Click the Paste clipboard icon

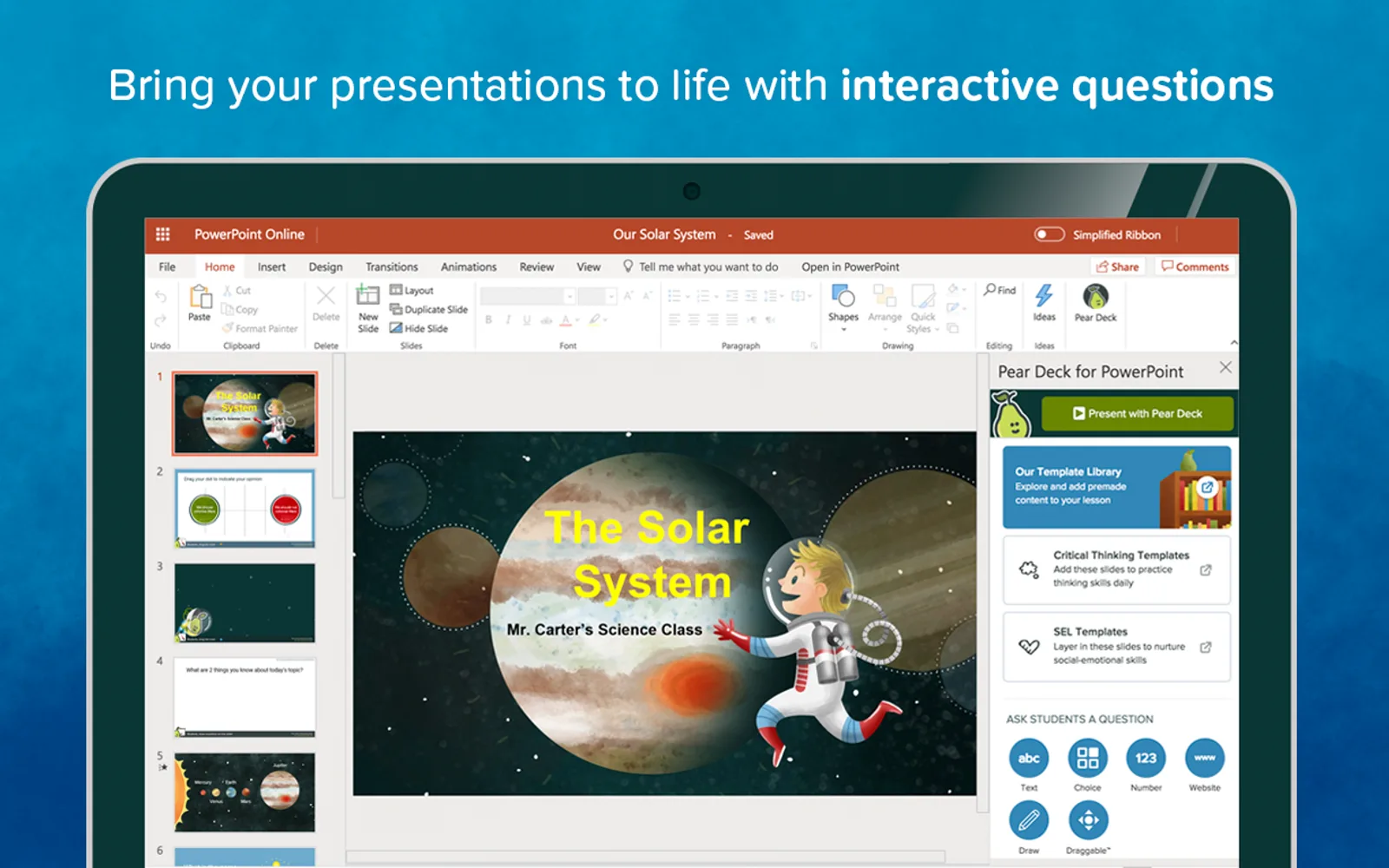pyautogui.click(x=200, y=297)
